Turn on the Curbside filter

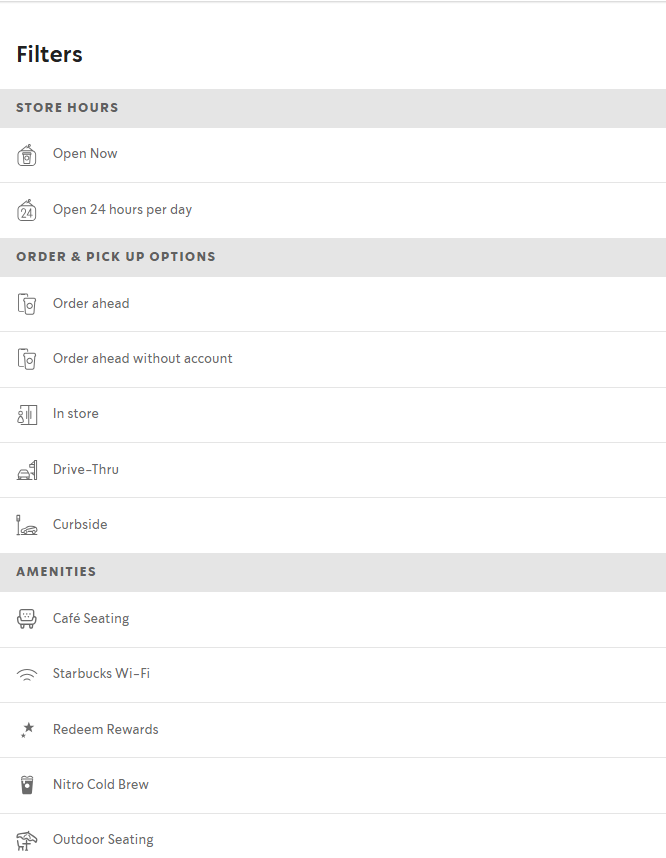coord(80,525)
